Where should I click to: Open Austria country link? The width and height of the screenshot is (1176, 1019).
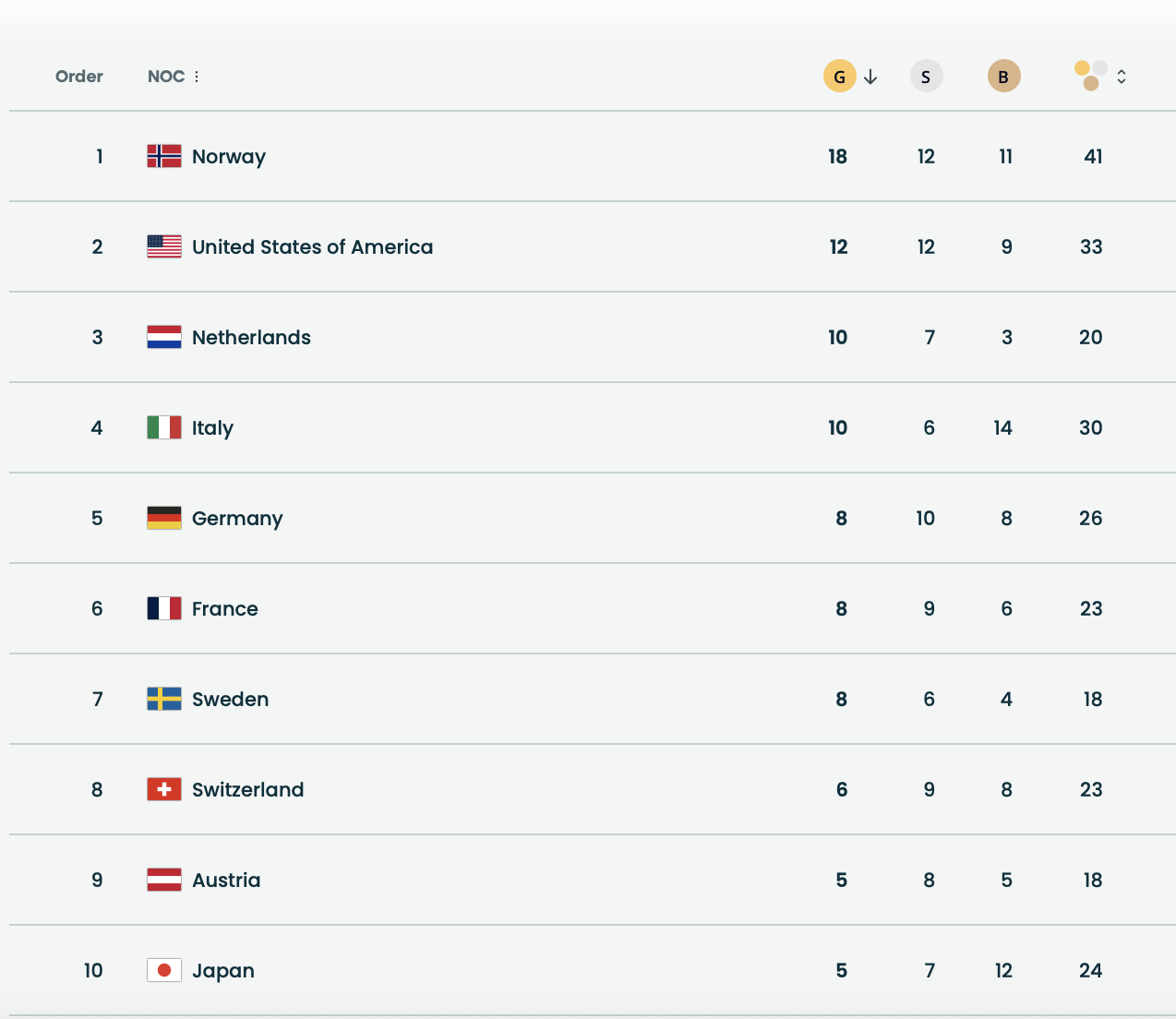(x=226, y=880)
